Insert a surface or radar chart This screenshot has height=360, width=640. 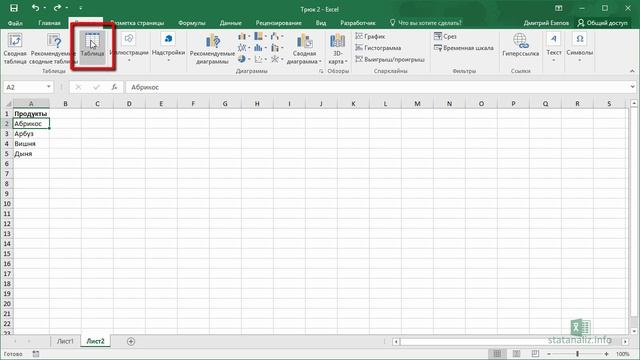point(276,60)
